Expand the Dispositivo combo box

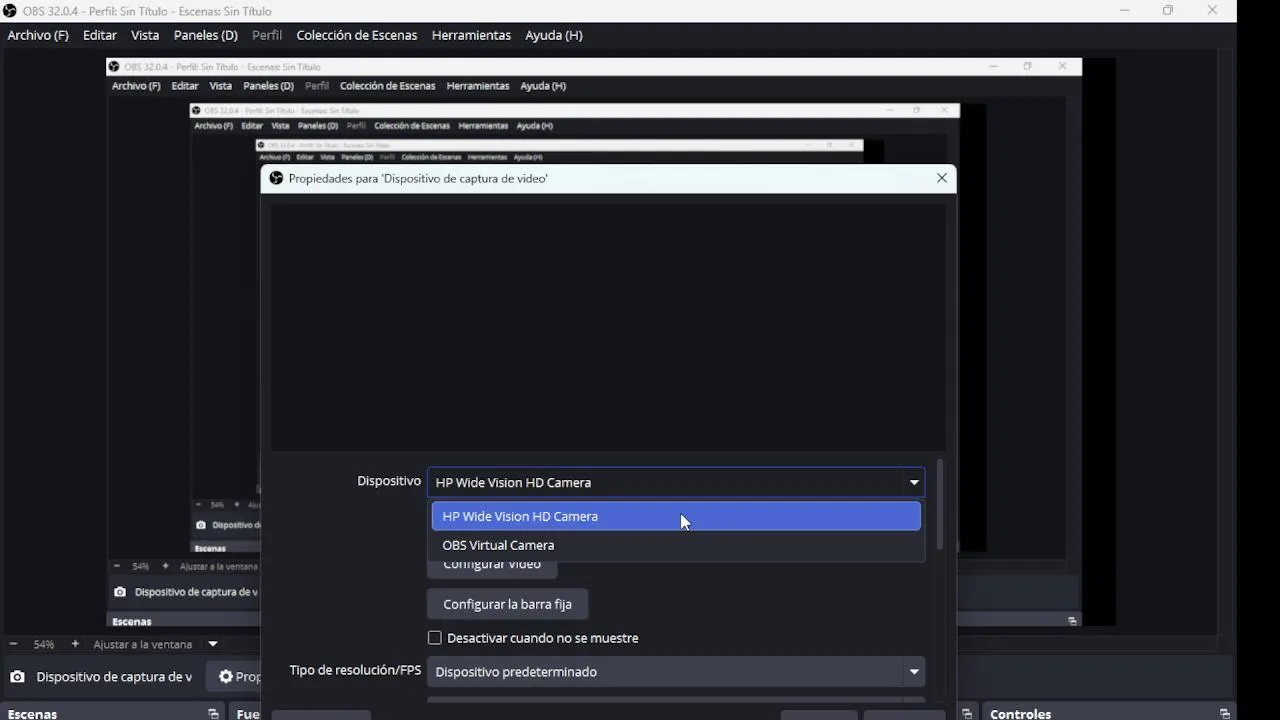click(x=676, y=482)
